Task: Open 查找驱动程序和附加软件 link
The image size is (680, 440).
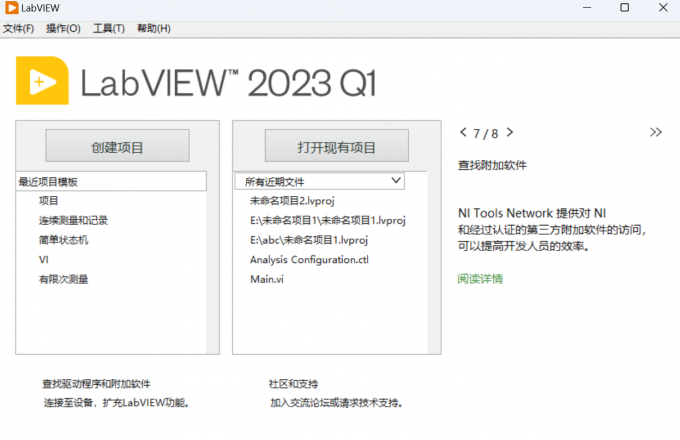Action: (x=96, y=384)
